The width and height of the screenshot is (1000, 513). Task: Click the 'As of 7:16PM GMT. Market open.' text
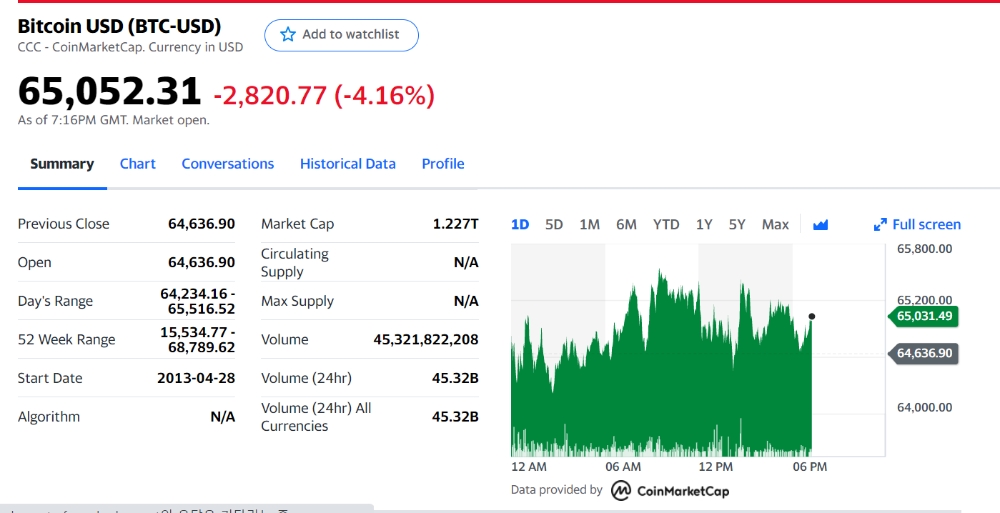pyautogui.click(x=114, y=120)
